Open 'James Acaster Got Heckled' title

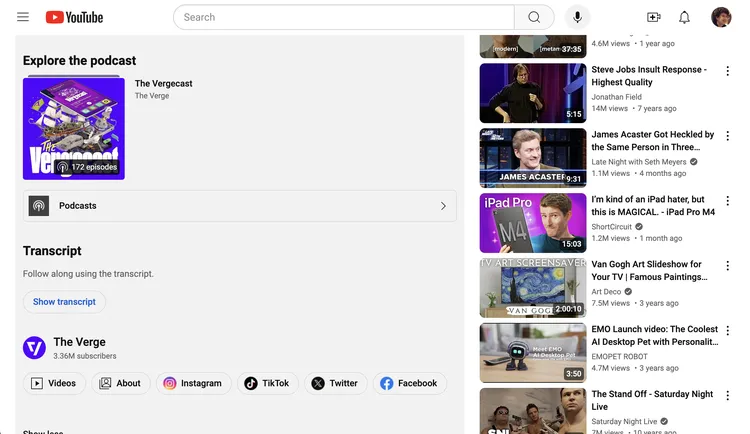pyautogui.click(x=653, y=141)
